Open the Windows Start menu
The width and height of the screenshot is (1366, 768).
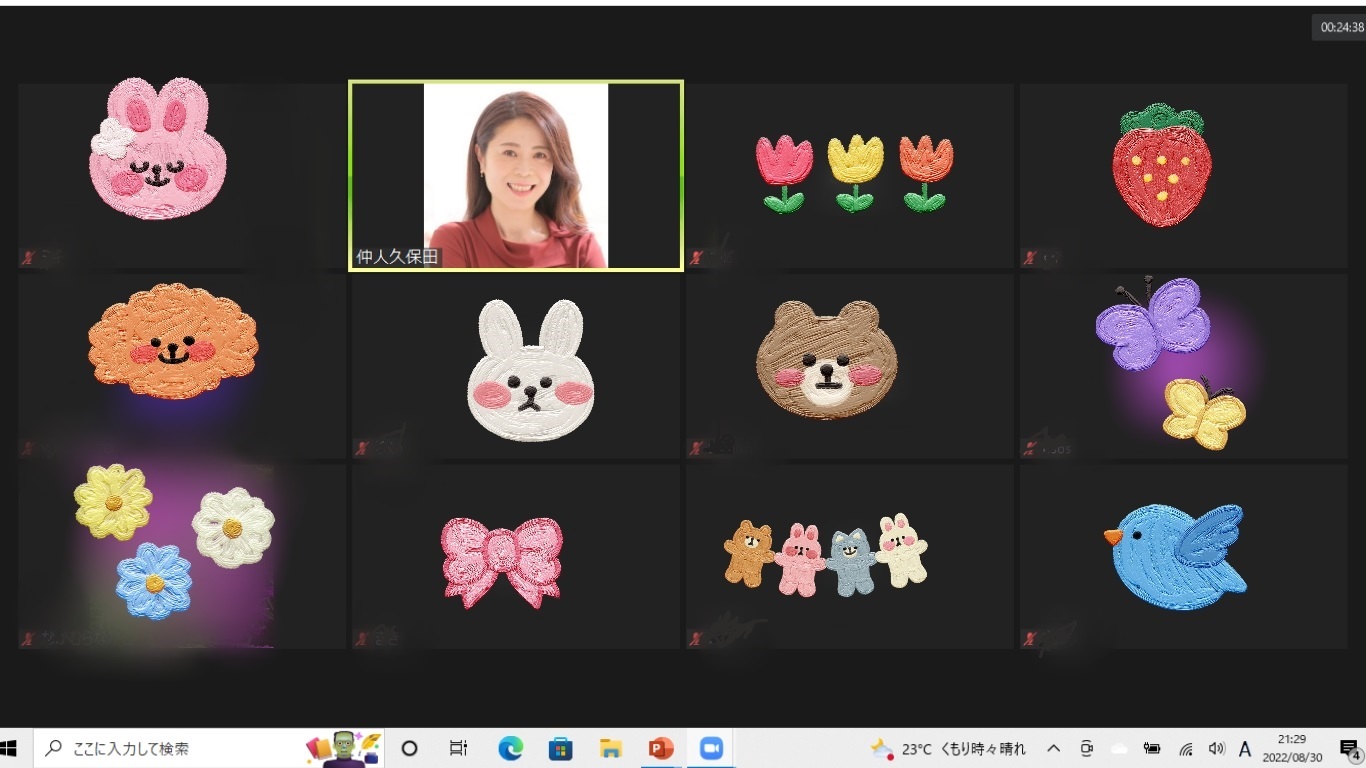click(12, 748)
